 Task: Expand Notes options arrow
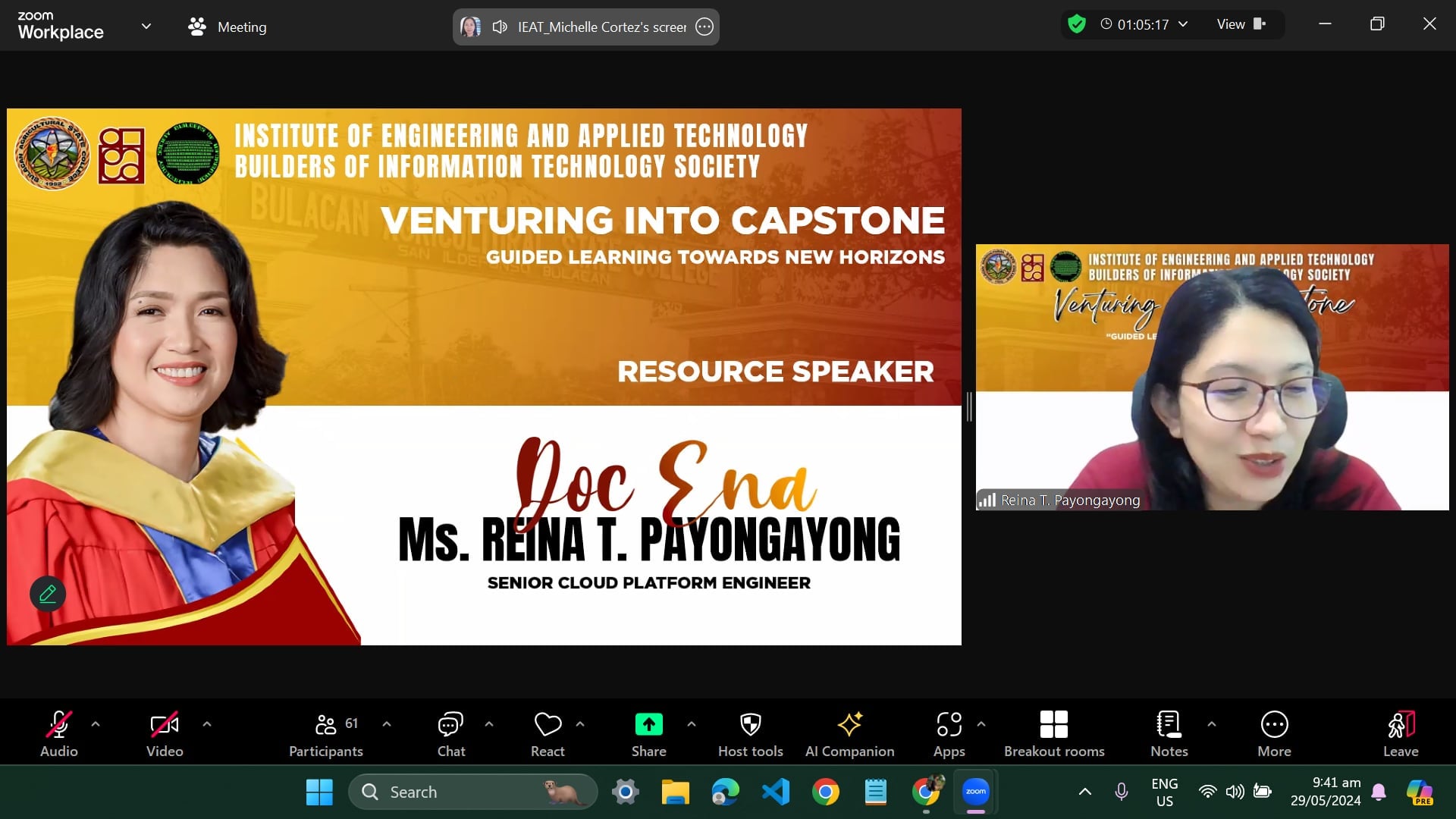[x=1212, y=724]
